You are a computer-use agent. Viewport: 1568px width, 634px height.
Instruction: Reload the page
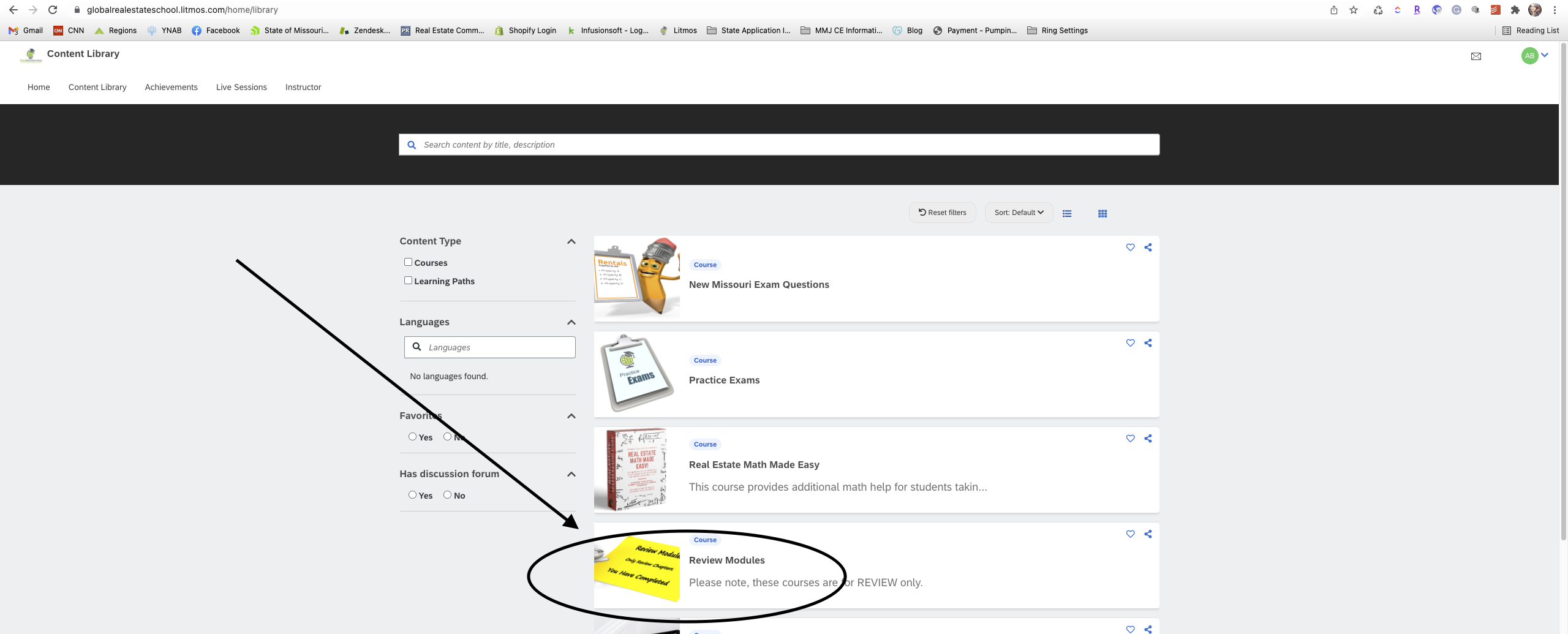[53, 10]
